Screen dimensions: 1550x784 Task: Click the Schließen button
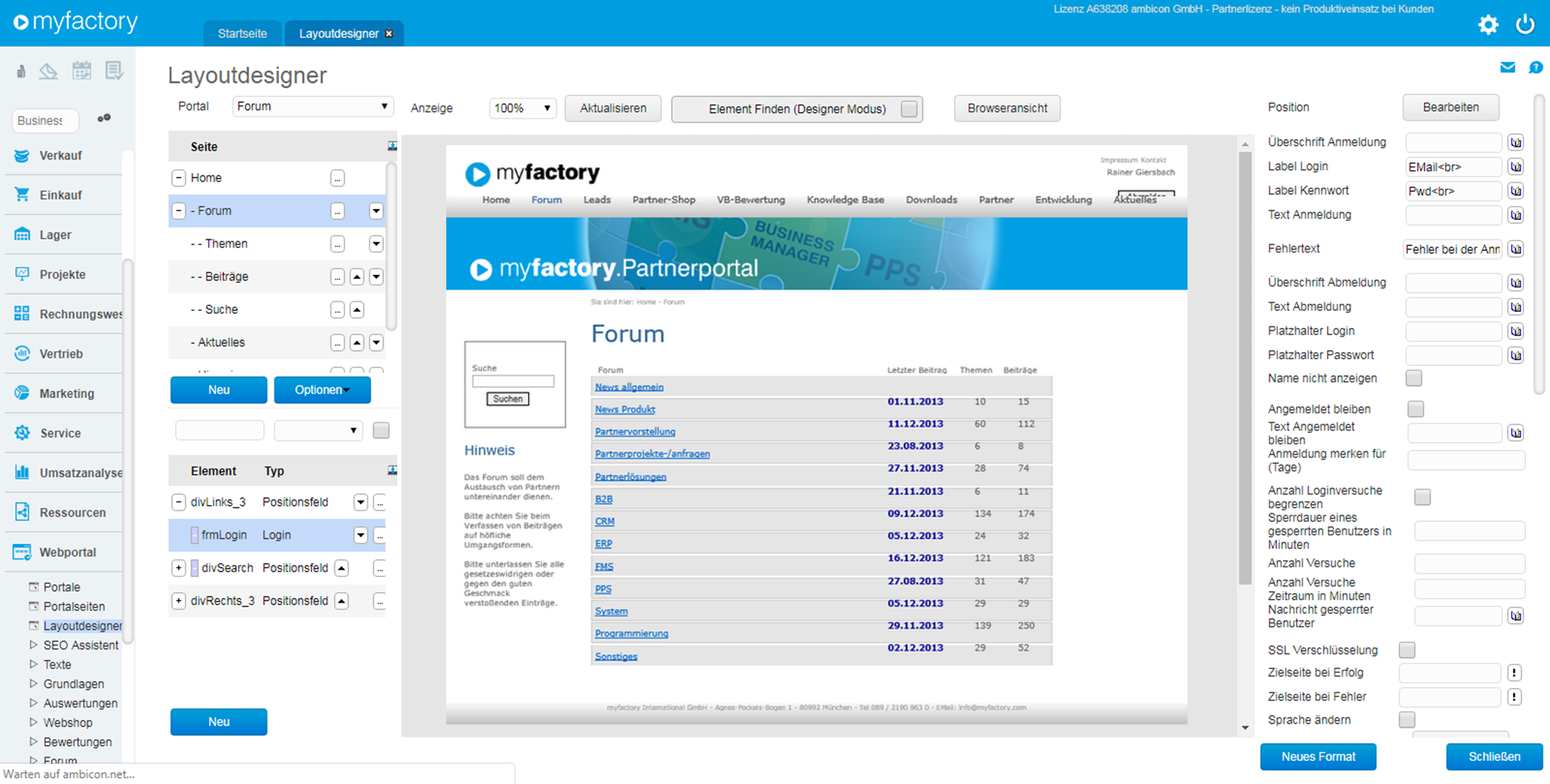pyautogui.click(x=1494, y=757)
